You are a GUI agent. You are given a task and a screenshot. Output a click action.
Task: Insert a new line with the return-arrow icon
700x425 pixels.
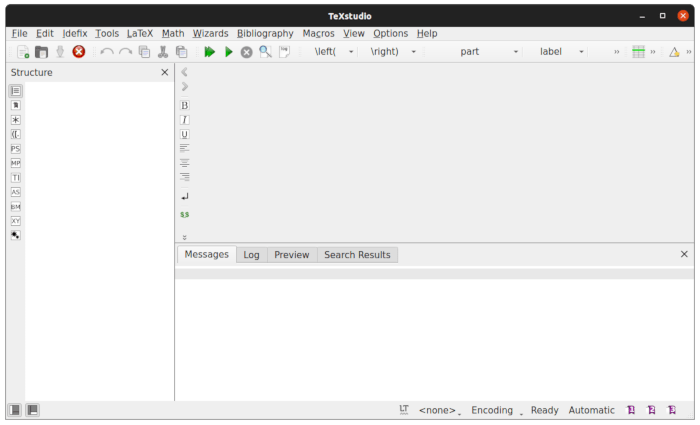point(184,196)
